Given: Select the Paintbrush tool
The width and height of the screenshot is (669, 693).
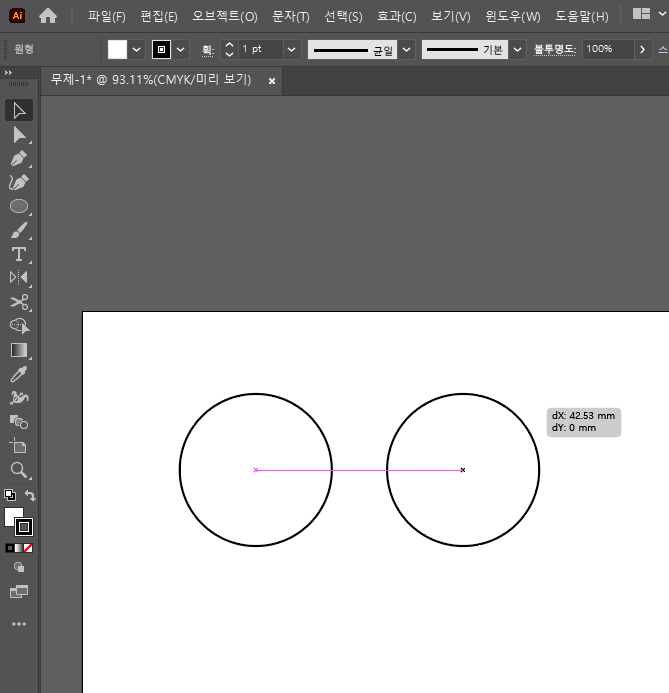Looking at the screenshot, I should [19, 230].
